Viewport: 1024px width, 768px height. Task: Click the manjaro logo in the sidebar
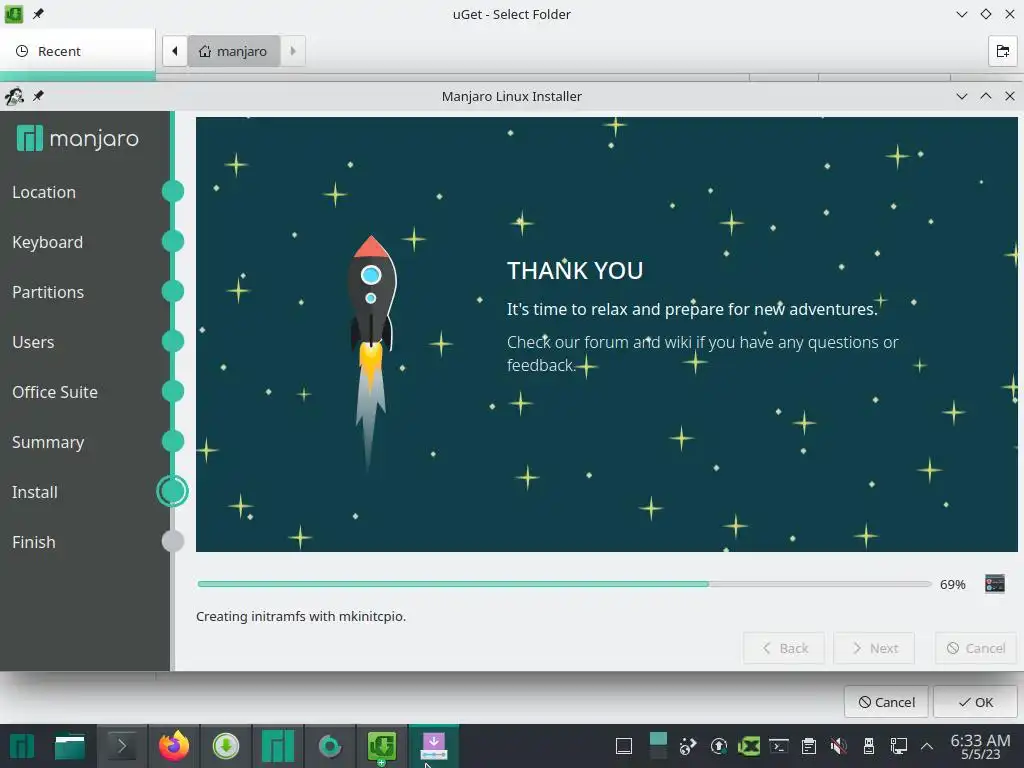pyautogui.click(x=78, y=138)
